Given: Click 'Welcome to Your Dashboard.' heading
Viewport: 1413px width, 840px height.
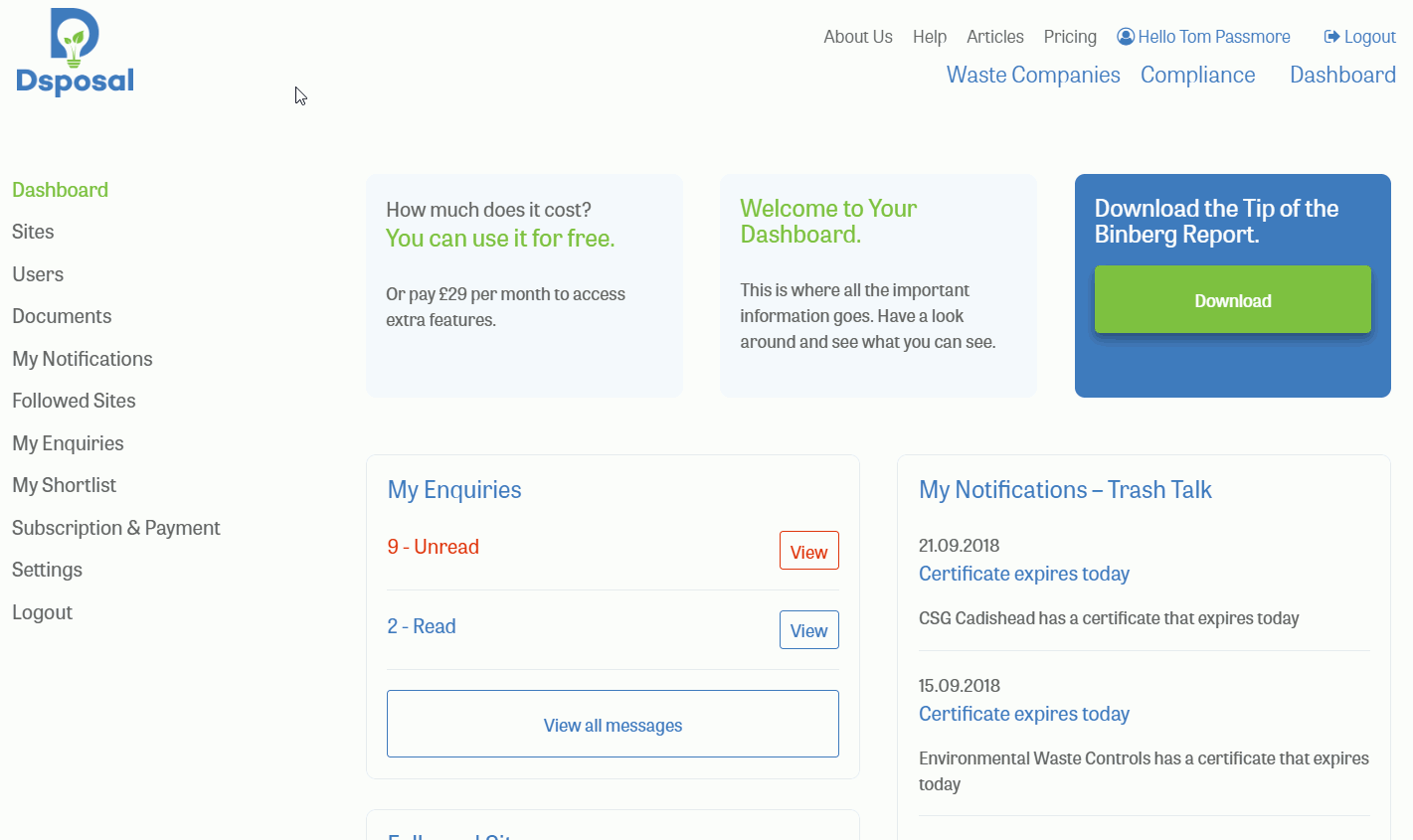Looking at the screenshot, I should [828, 222].
